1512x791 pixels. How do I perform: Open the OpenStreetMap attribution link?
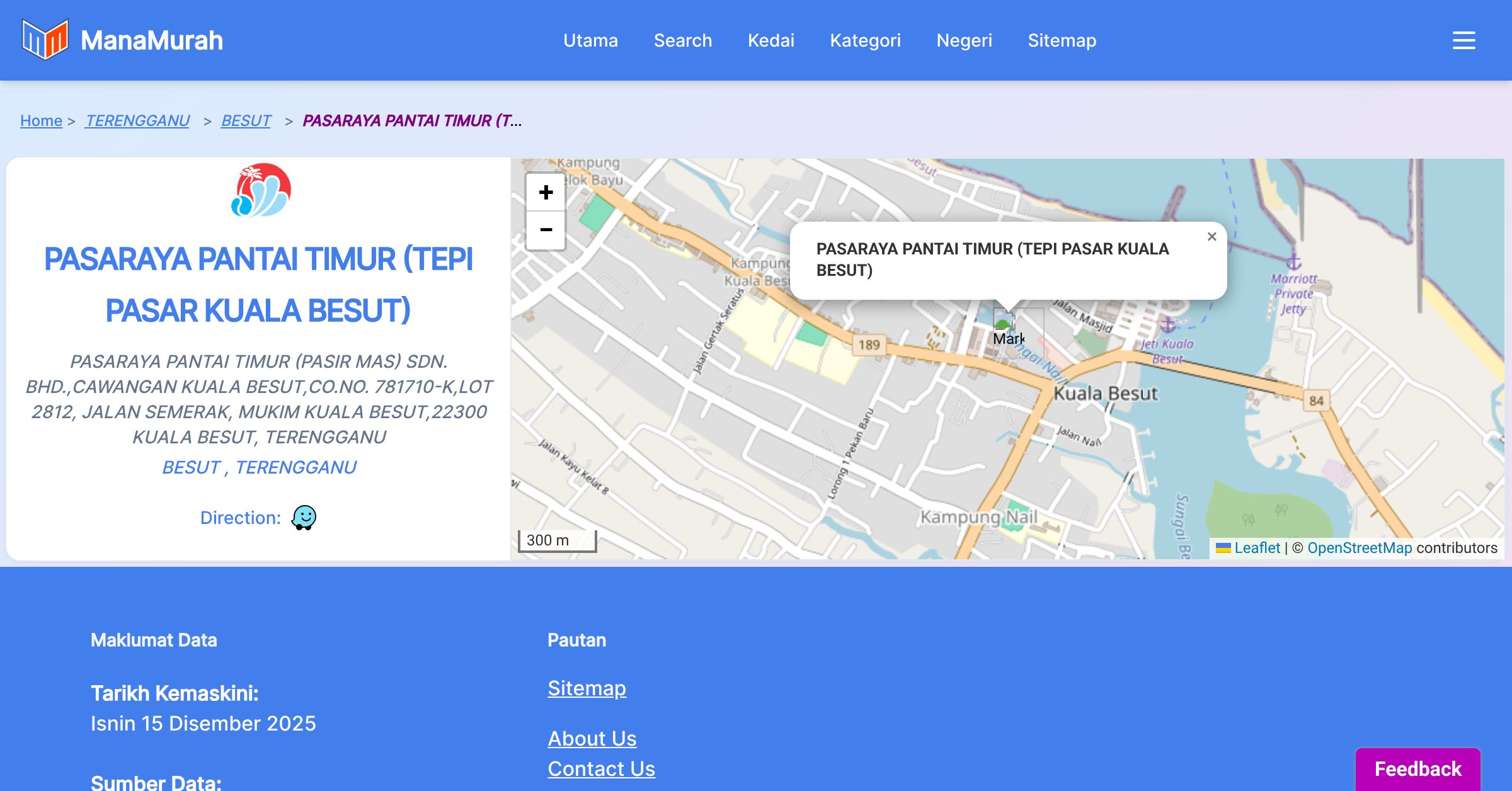click(x=1359, y=548)
